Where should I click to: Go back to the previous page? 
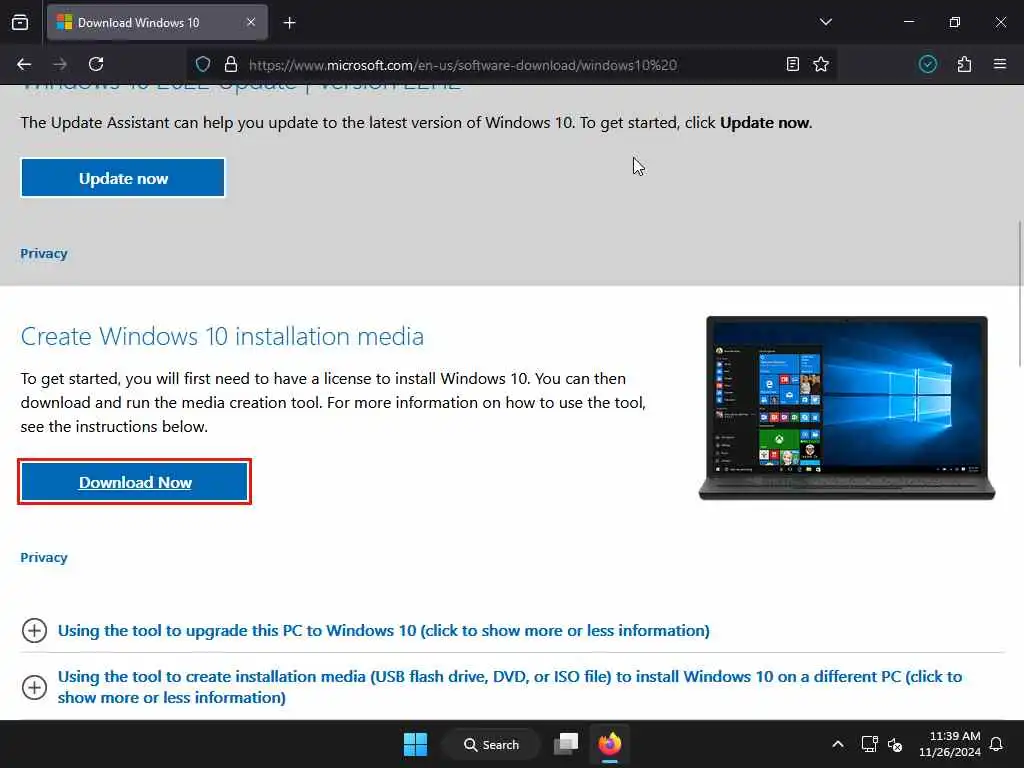pos(24,64)
